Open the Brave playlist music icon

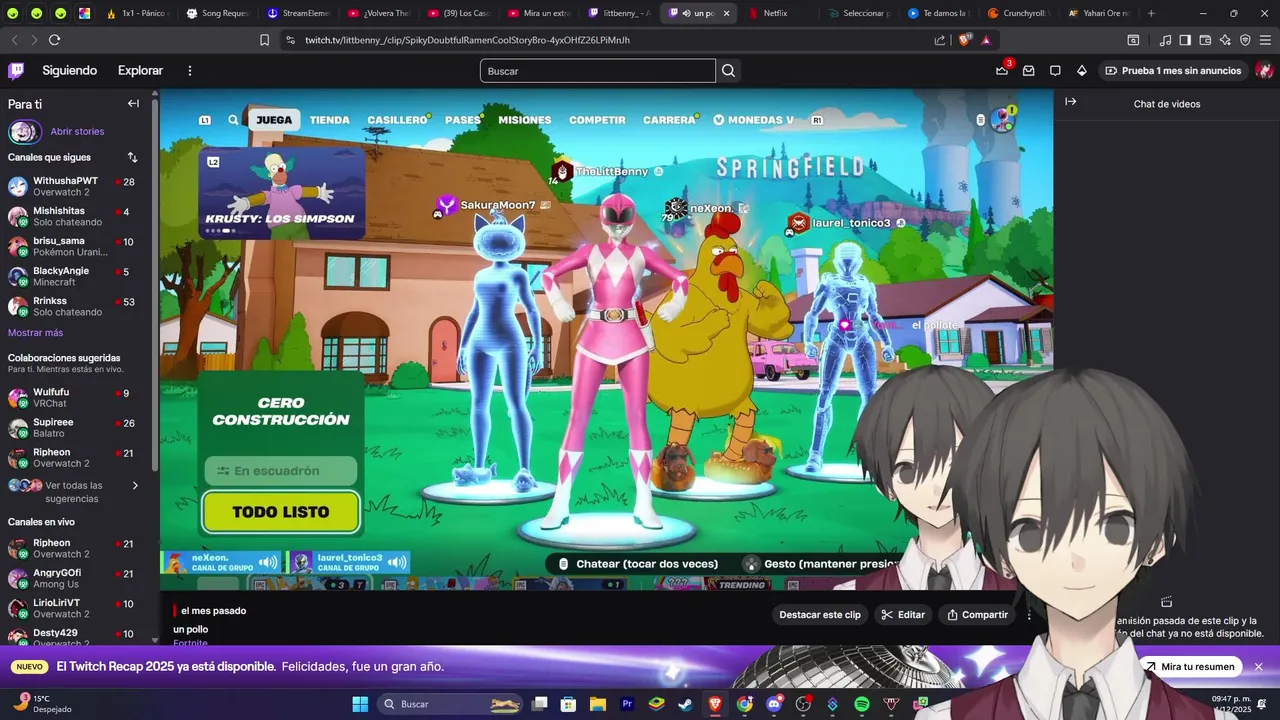(x=1165, y=40)
